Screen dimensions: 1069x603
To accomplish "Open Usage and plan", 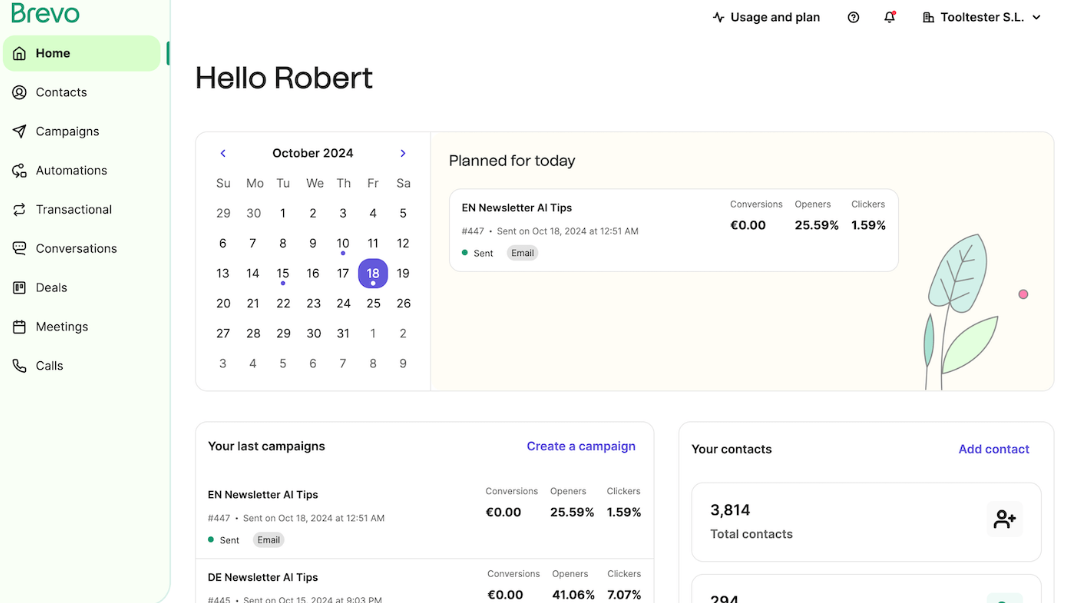I will (x=766, y=17).
